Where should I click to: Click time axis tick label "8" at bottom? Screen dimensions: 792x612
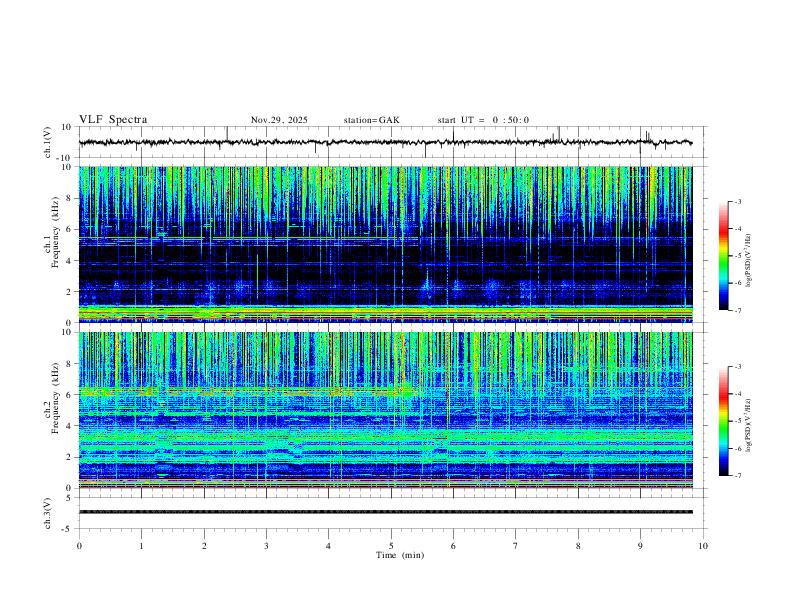coord(578,546)
